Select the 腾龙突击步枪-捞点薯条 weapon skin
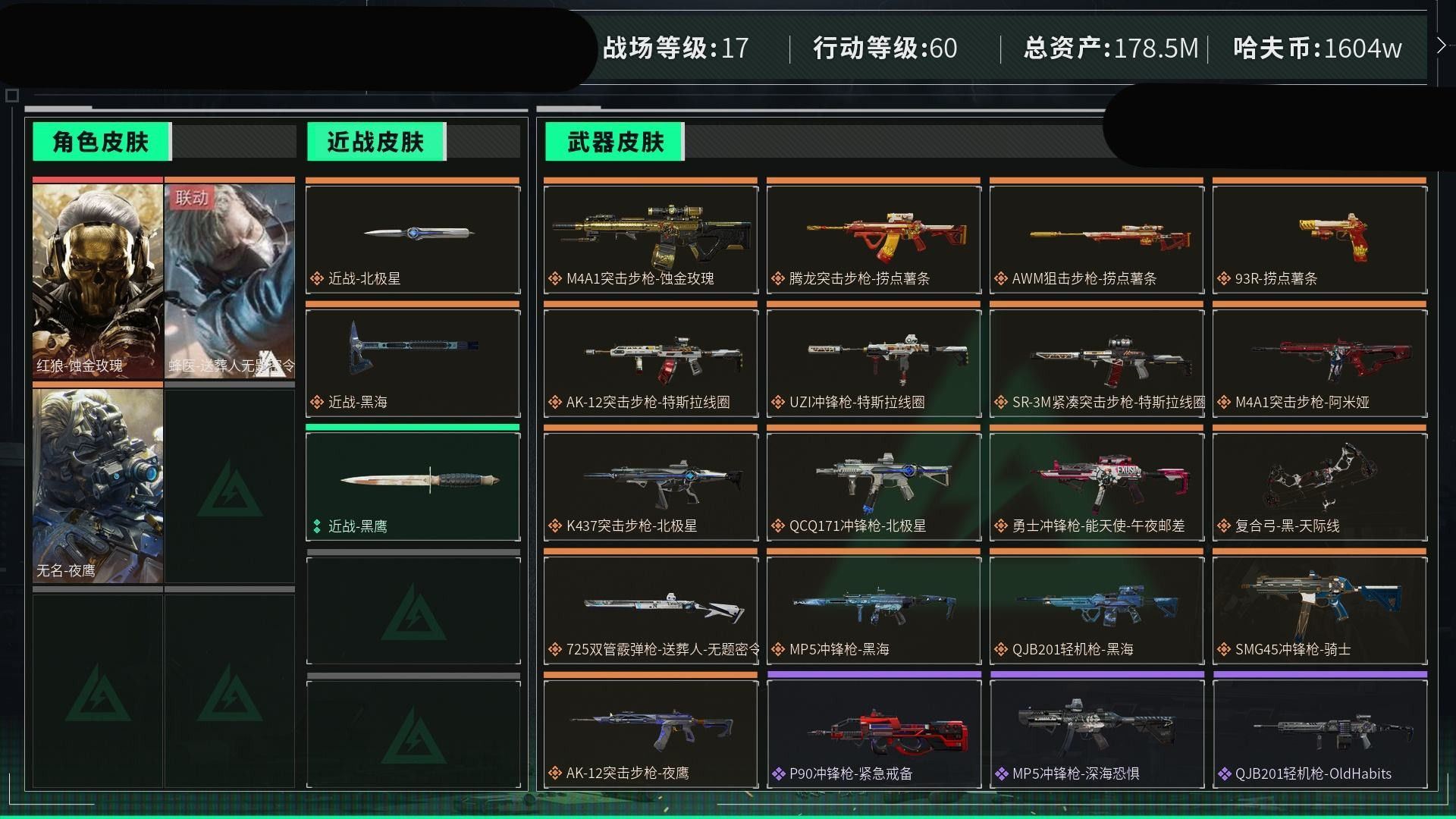Image resolution: width=1456 pixels, height=819 pixels. point(874,239)
